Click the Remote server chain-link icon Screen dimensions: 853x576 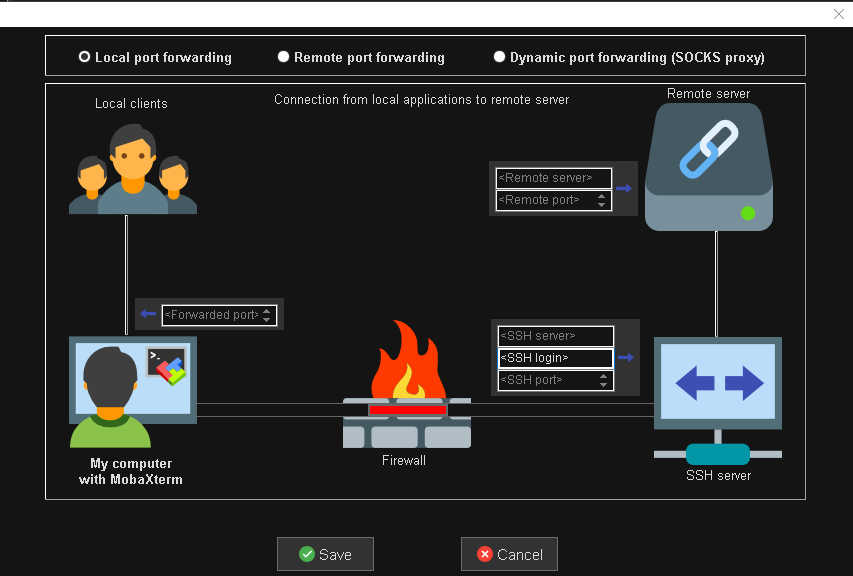tap(708, 150)
